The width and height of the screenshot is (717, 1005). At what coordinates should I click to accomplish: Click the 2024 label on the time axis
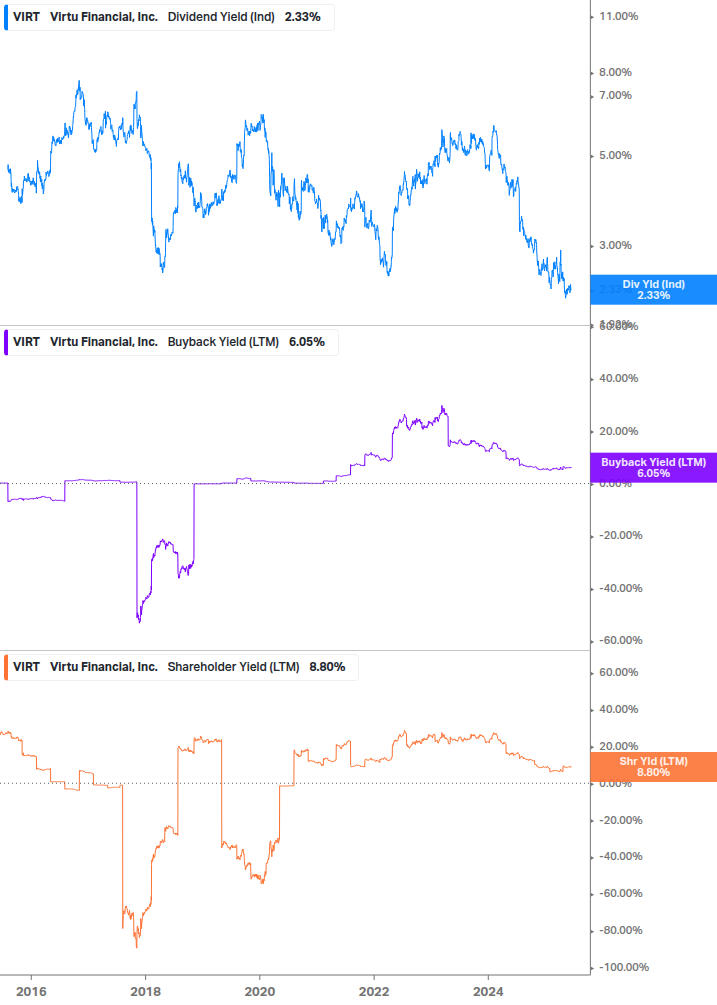[488, 992]
